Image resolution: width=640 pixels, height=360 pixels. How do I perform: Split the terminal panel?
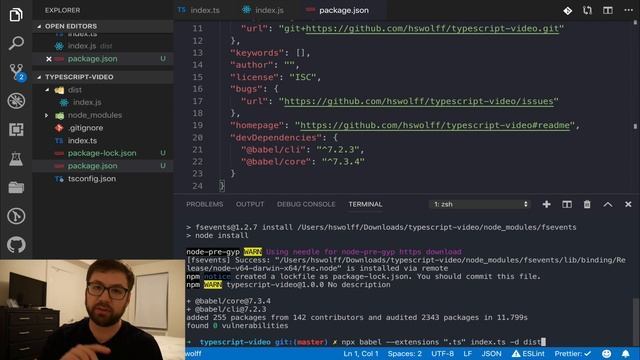567,204
